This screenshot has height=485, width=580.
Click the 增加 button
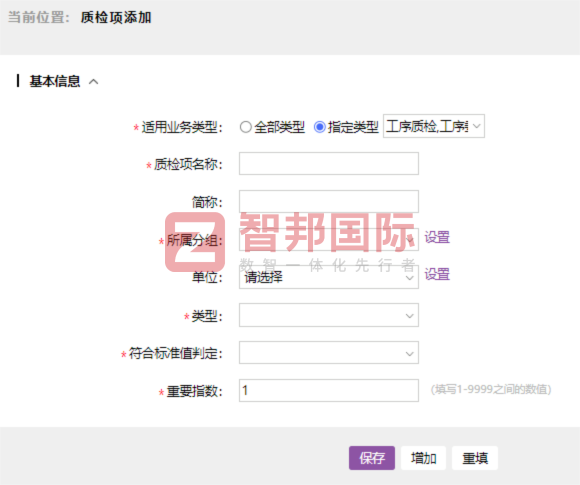point(424,458)
